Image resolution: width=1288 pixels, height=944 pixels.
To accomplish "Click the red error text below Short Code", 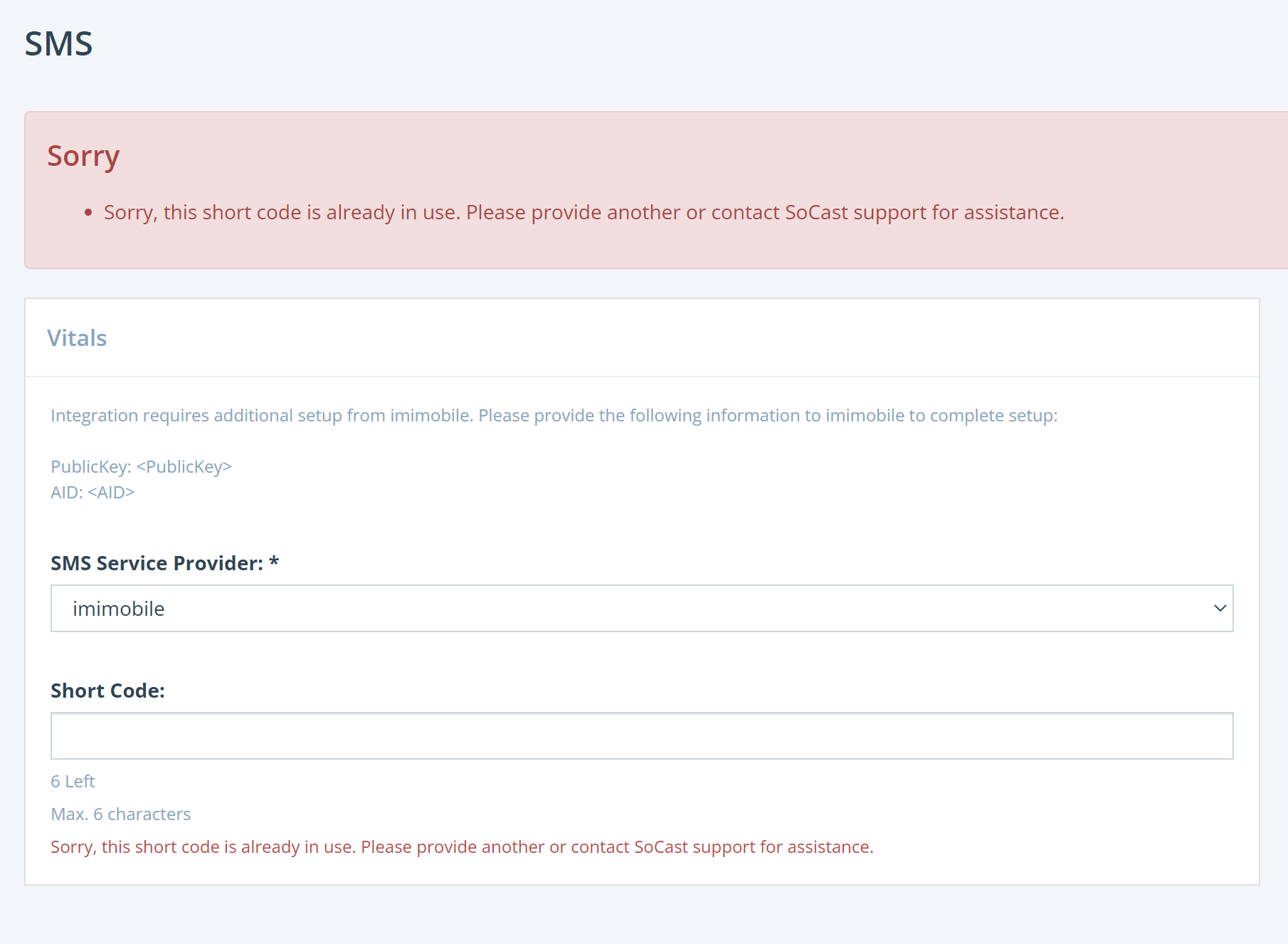I will (x=462, y=846).
